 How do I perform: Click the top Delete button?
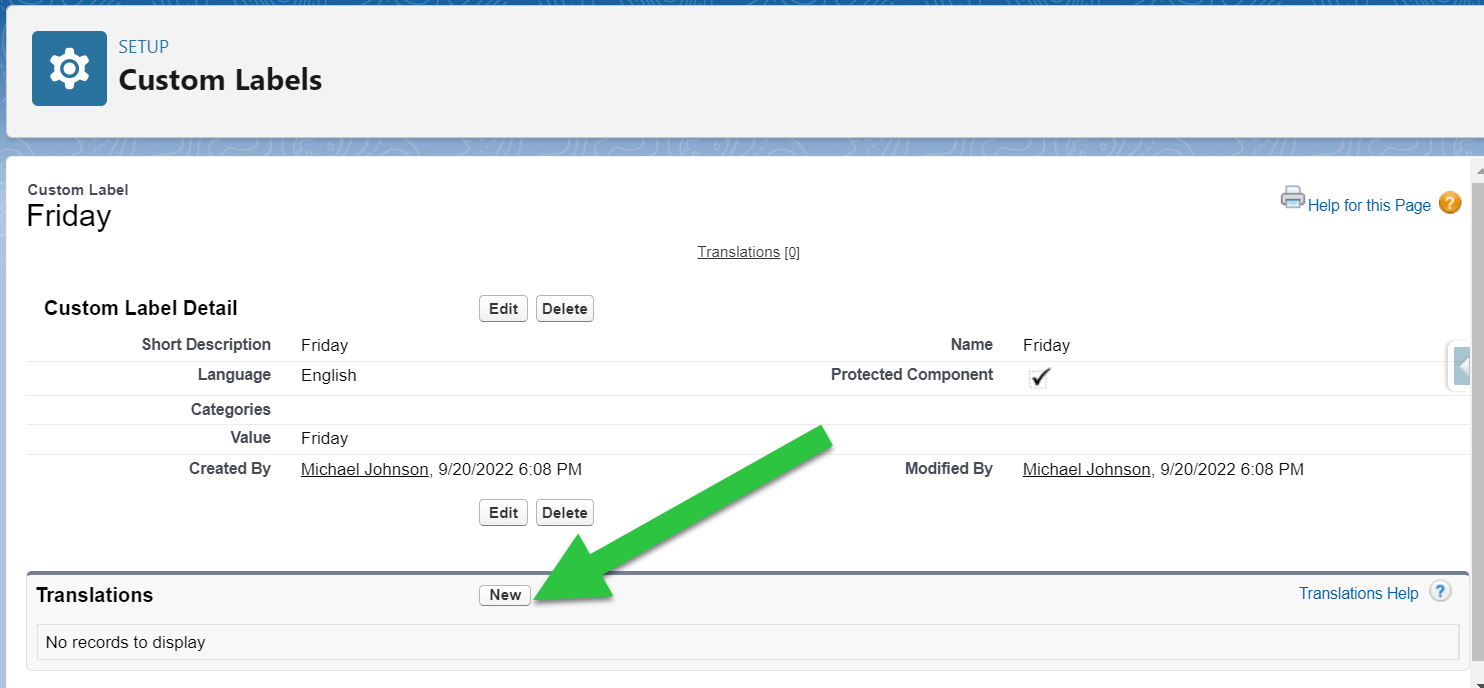coord(564,308)
